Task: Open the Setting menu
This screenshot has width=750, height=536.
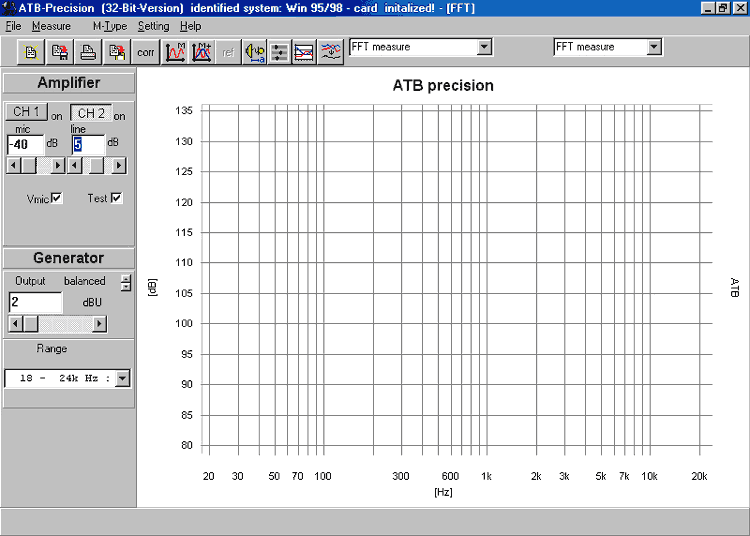Action: pos(154,26)
